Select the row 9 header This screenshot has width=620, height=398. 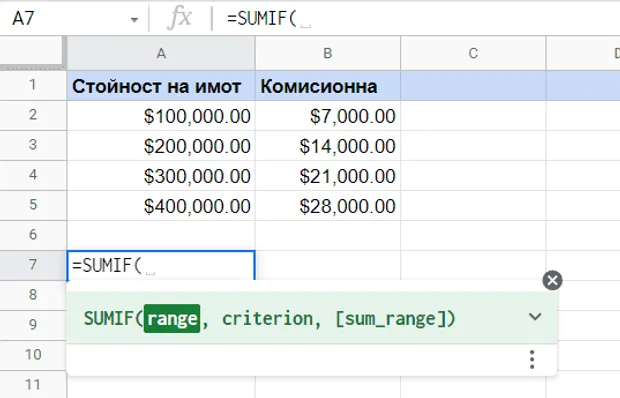(x=33, y=325)
